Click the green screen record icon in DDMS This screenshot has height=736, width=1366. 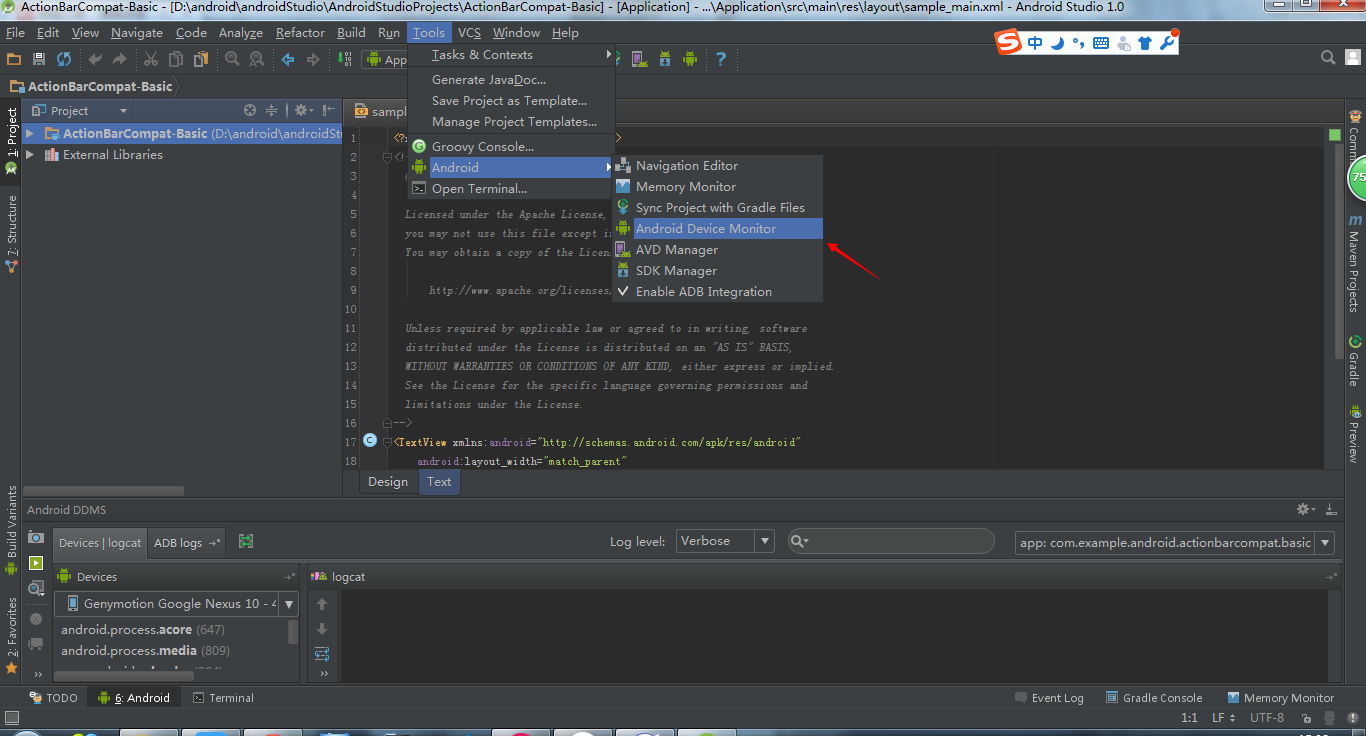pos(36,563)
